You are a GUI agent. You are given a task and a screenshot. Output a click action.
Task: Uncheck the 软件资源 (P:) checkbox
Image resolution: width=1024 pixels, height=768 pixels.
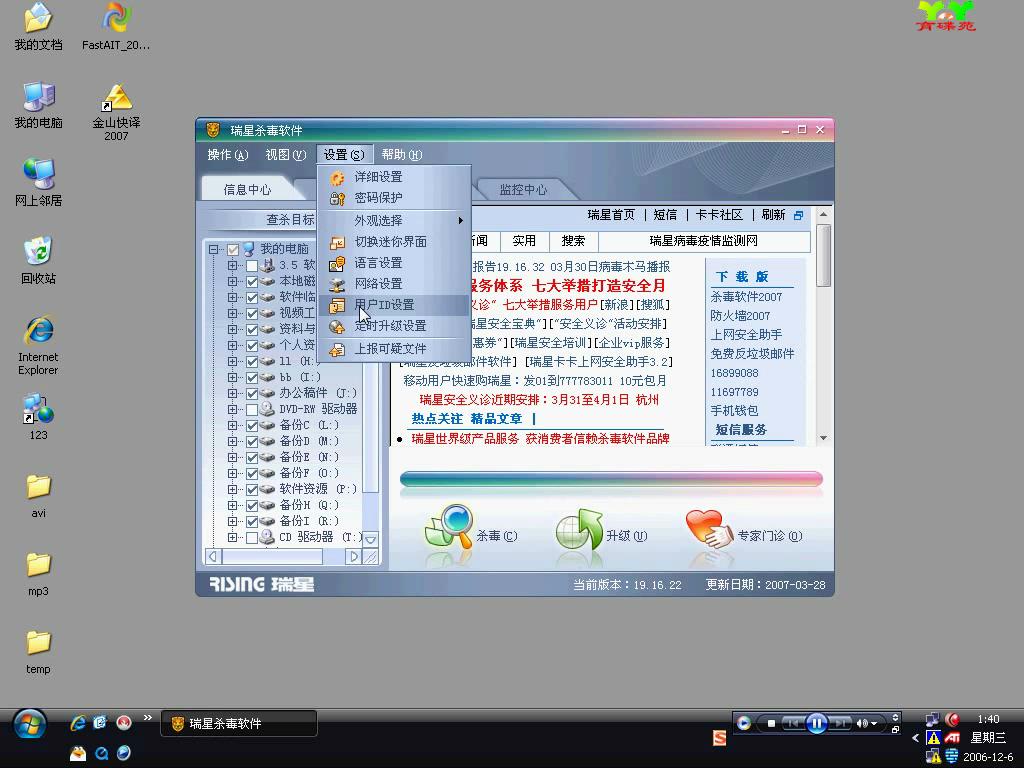click(252, 490)
